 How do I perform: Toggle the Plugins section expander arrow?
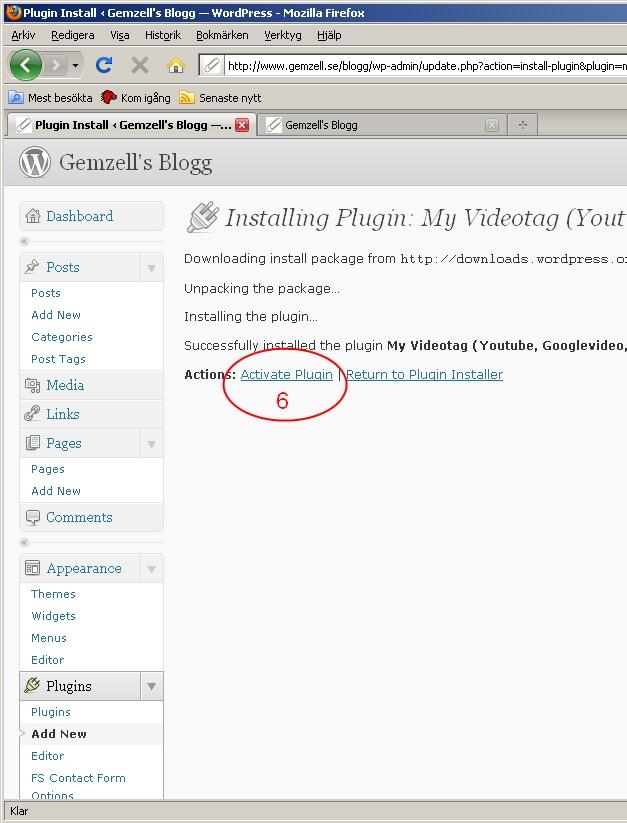click(151, 686)
